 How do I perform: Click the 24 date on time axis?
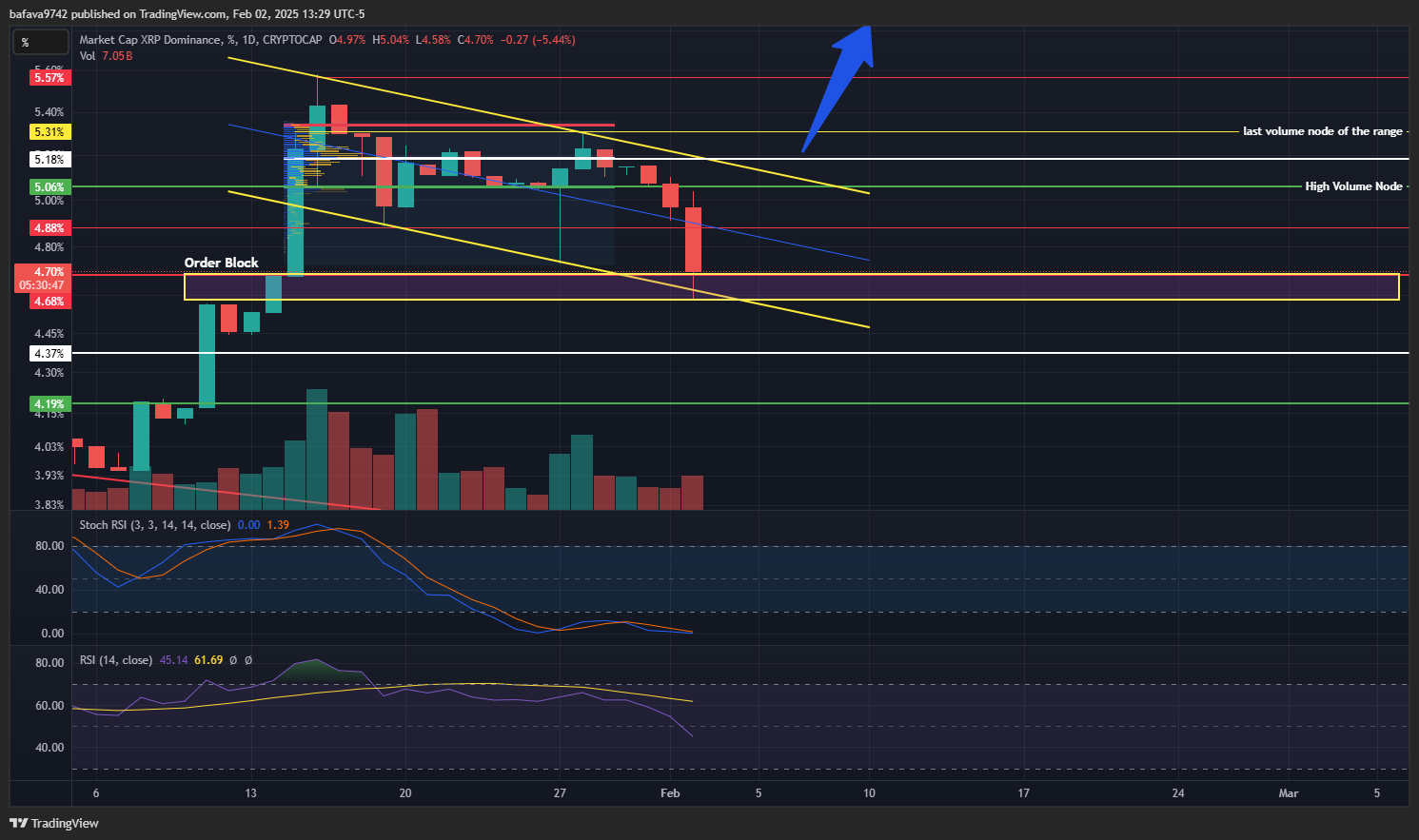coord(1178,793)
